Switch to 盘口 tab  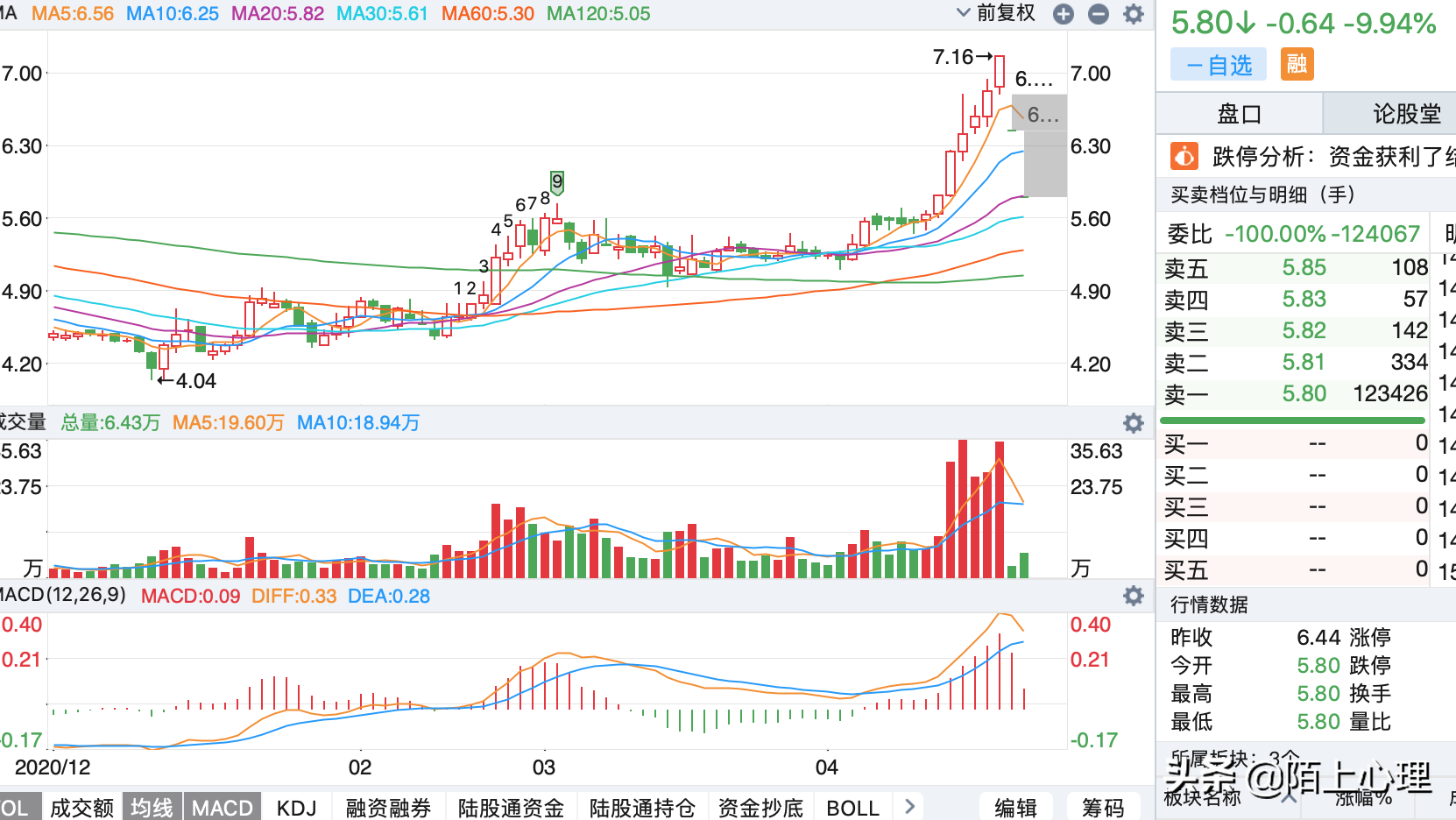coord(1240,114)
